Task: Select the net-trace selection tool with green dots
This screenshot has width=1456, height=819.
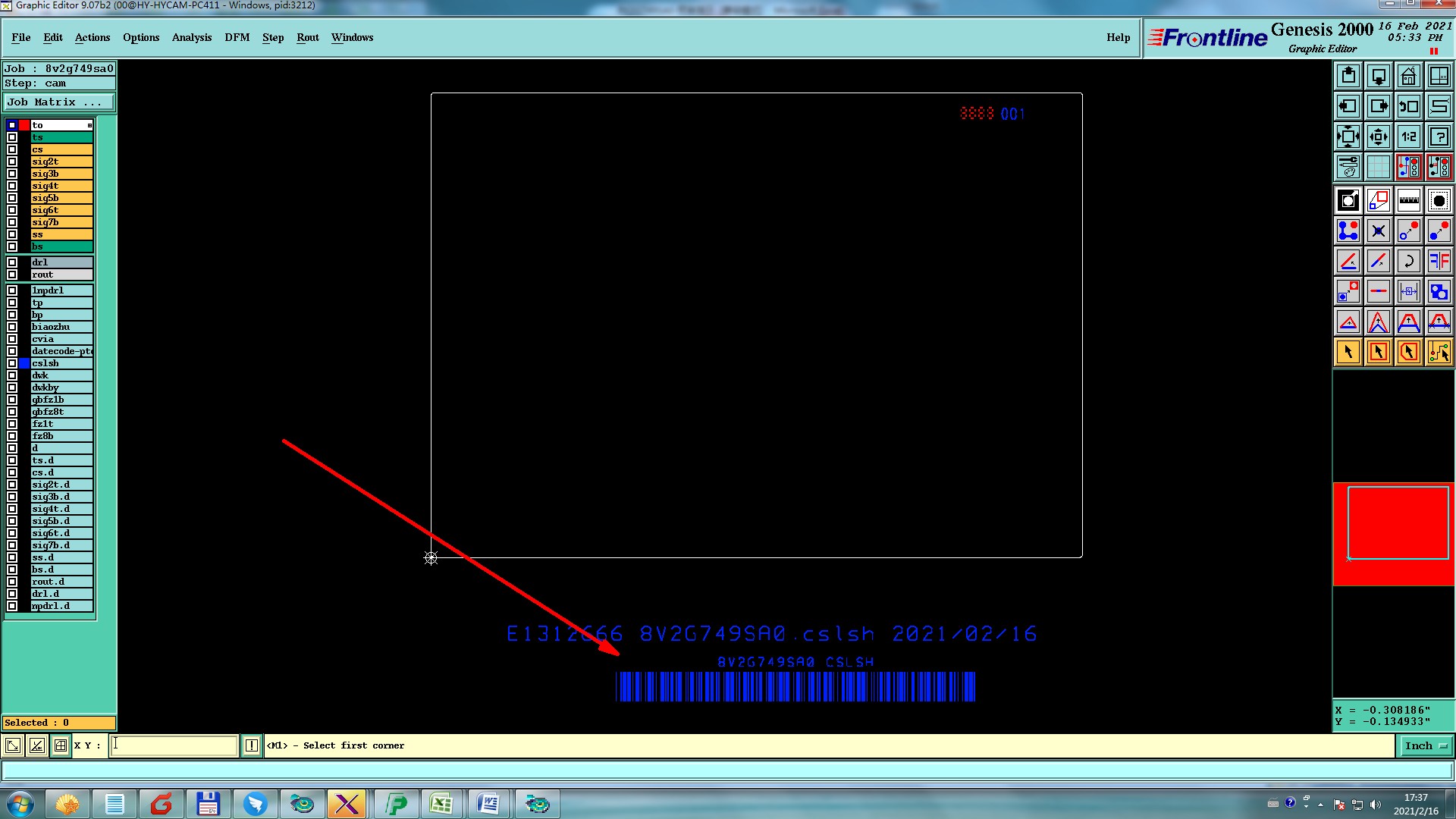Action: 1439,352
